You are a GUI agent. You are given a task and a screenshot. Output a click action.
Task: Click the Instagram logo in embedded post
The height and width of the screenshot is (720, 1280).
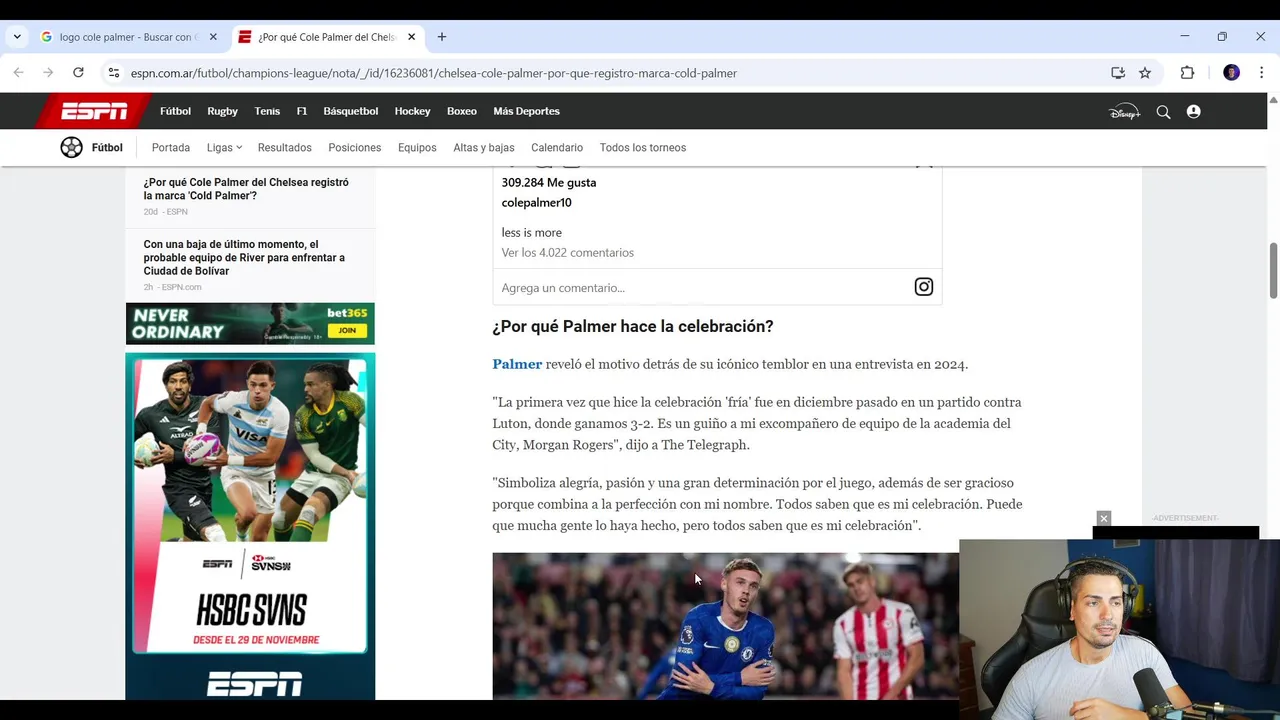(x=923, y=287)
